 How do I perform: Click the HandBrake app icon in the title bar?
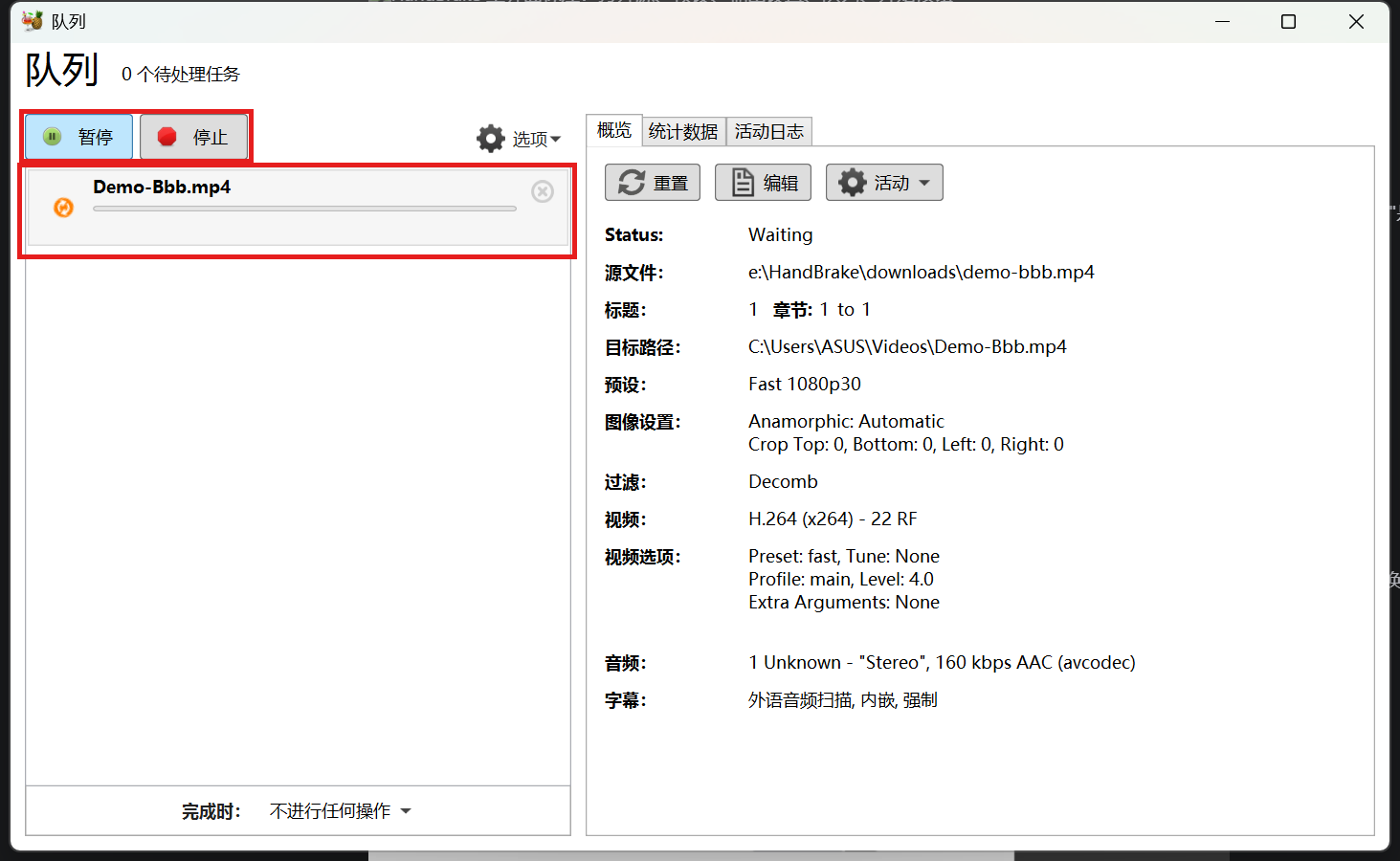[33, 21]
